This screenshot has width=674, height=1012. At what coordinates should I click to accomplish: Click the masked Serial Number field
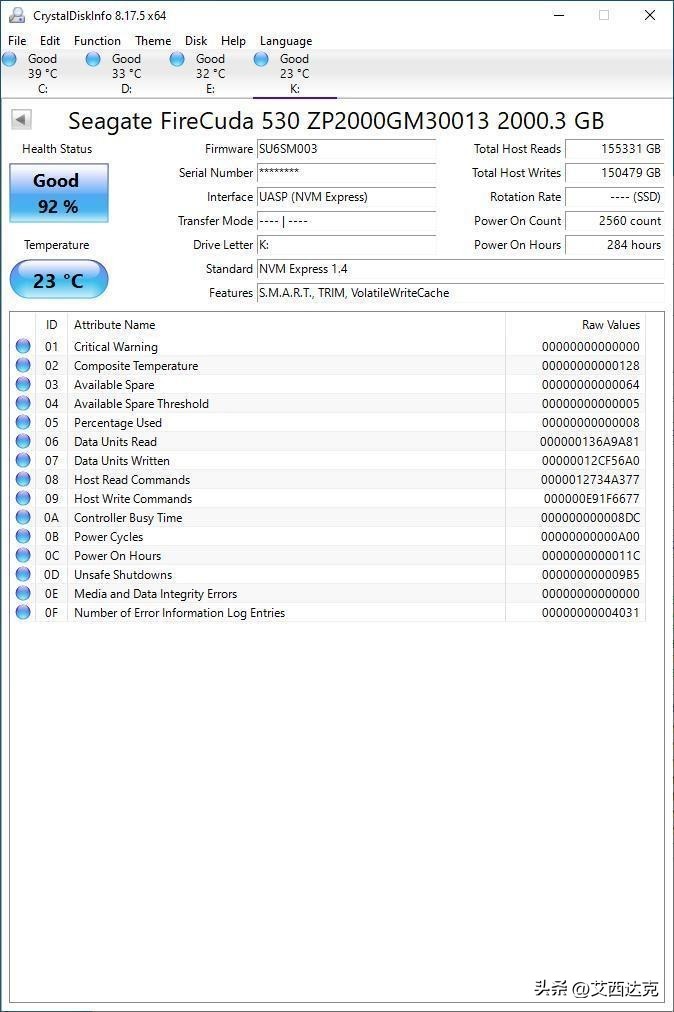346,173
